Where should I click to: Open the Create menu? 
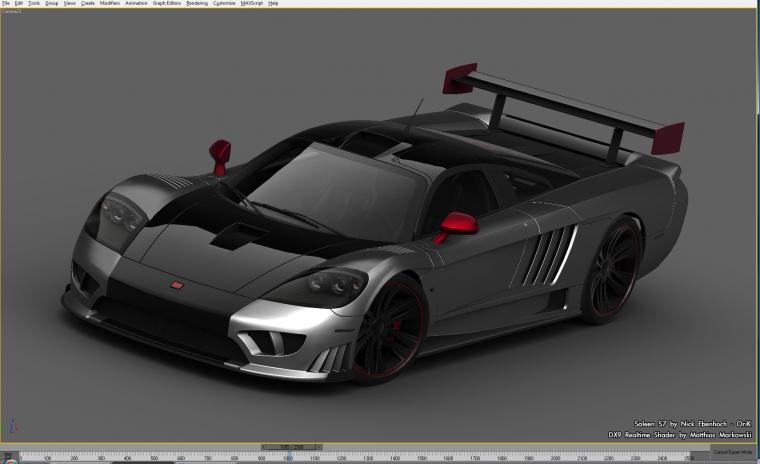click(x=88, y=3)
